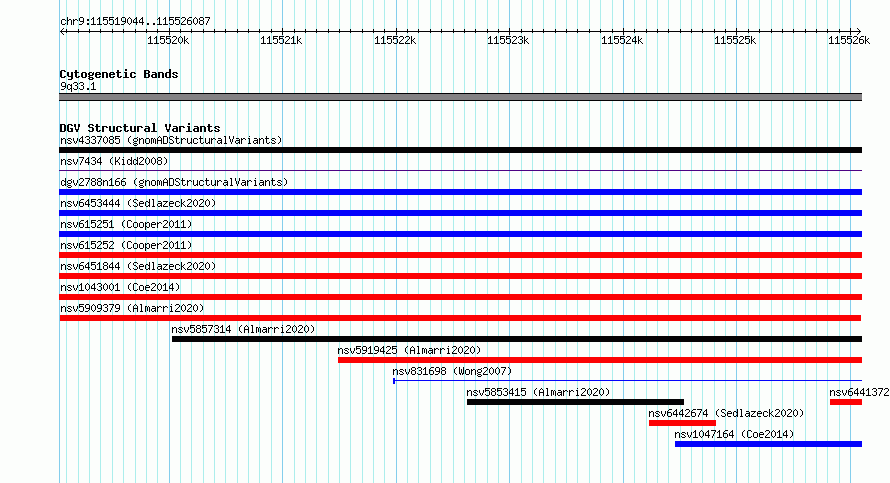Click the black nsv5857314 variant bar
The image size is (890, 483).
[517, 339]
